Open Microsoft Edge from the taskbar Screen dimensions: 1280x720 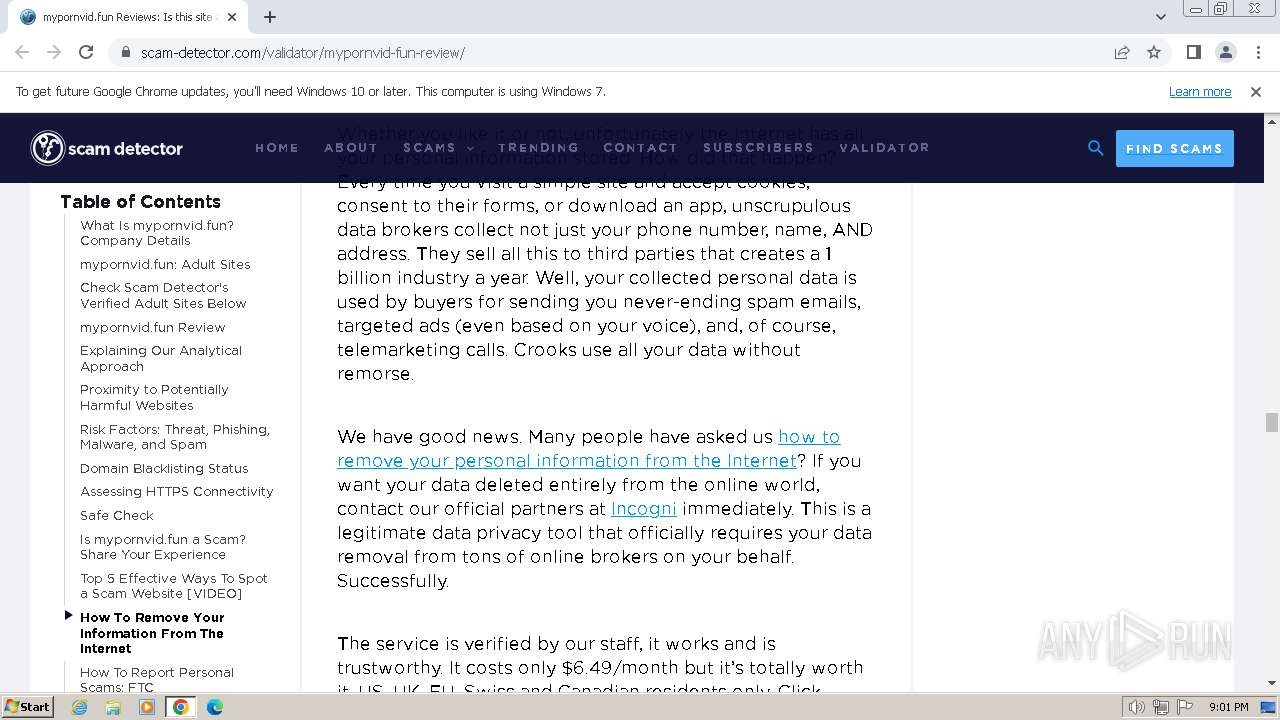click(215, 707)
